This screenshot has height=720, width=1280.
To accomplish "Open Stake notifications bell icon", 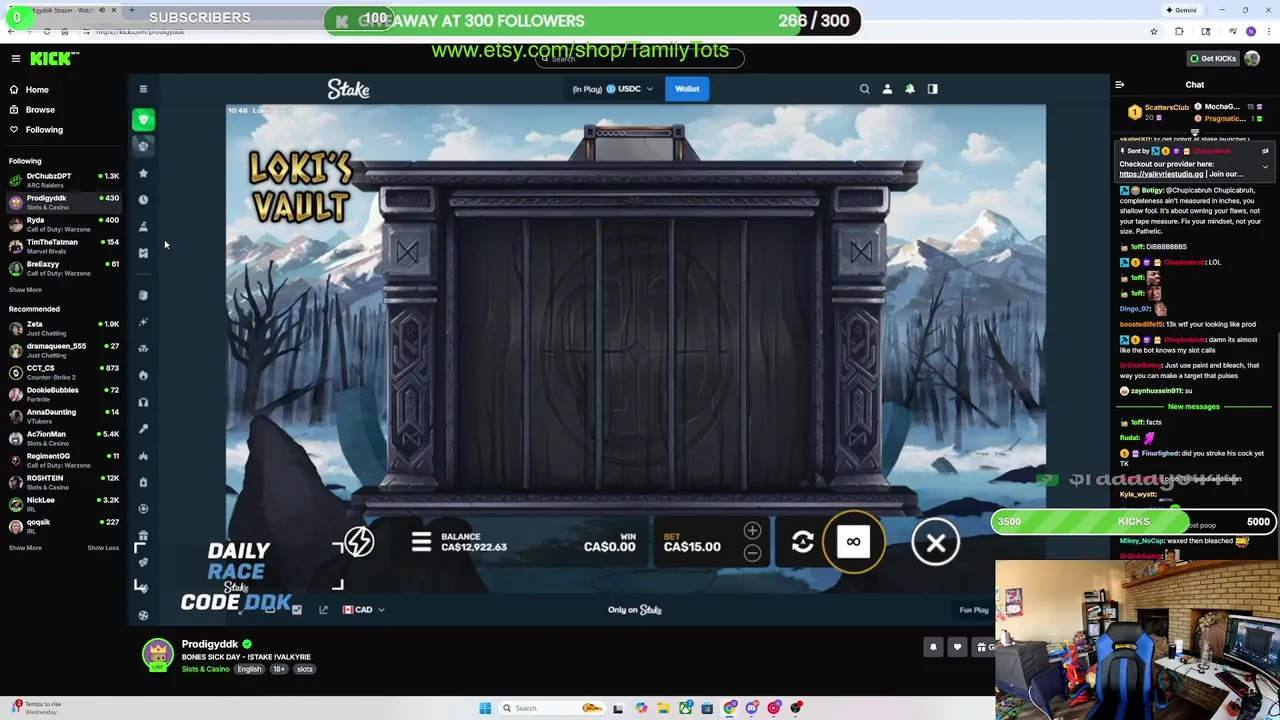I will [x=910, y=89].
